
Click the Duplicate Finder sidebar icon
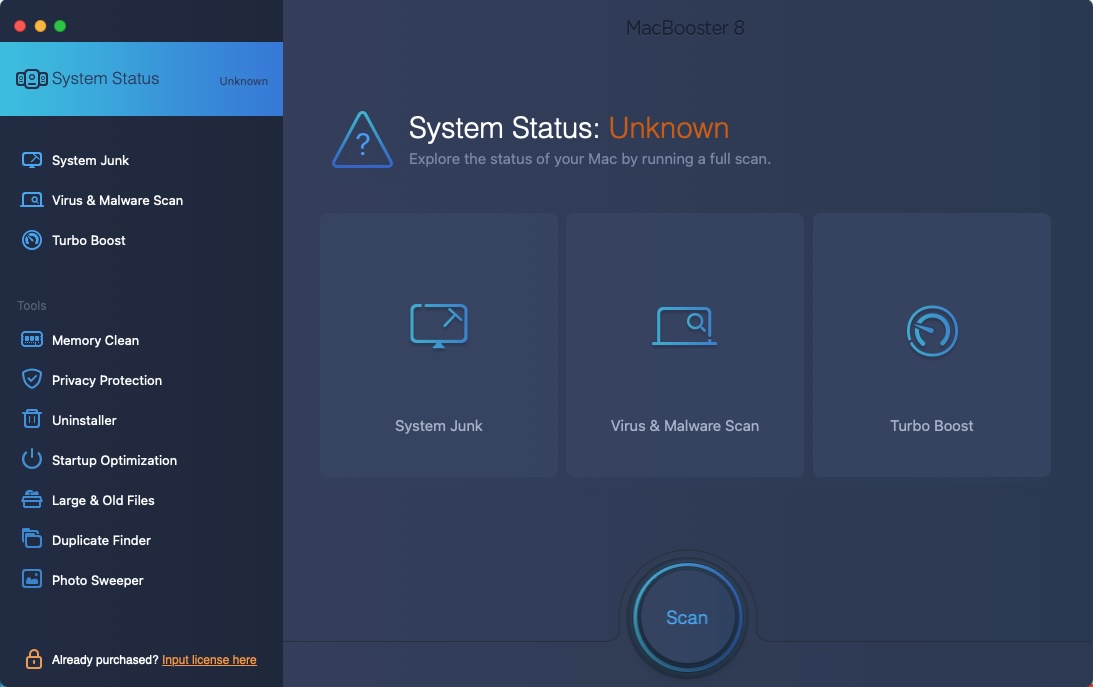31,539
